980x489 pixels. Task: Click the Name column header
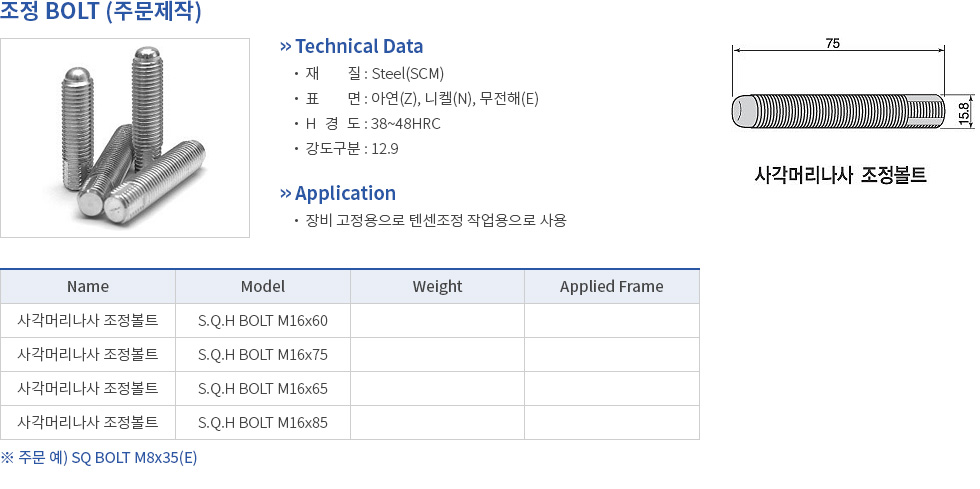(x=88, y=286)
